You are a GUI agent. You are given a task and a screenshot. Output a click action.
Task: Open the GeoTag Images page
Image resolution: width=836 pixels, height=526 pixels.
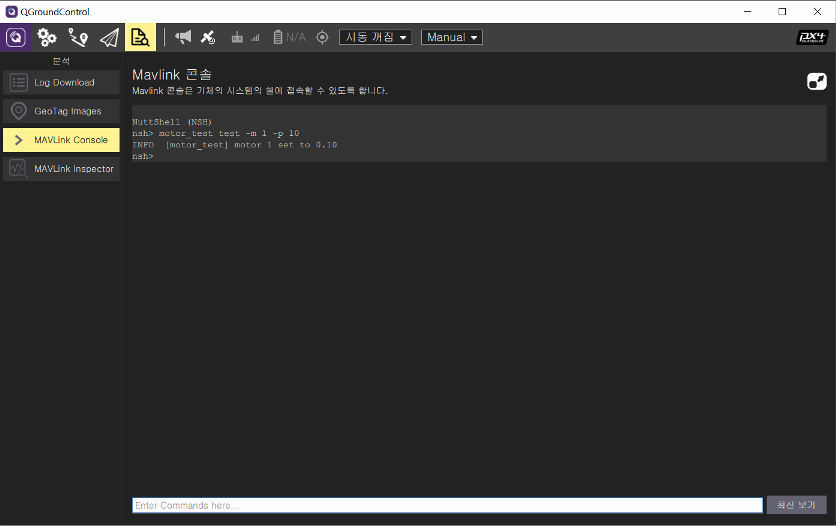click(61, 111)
